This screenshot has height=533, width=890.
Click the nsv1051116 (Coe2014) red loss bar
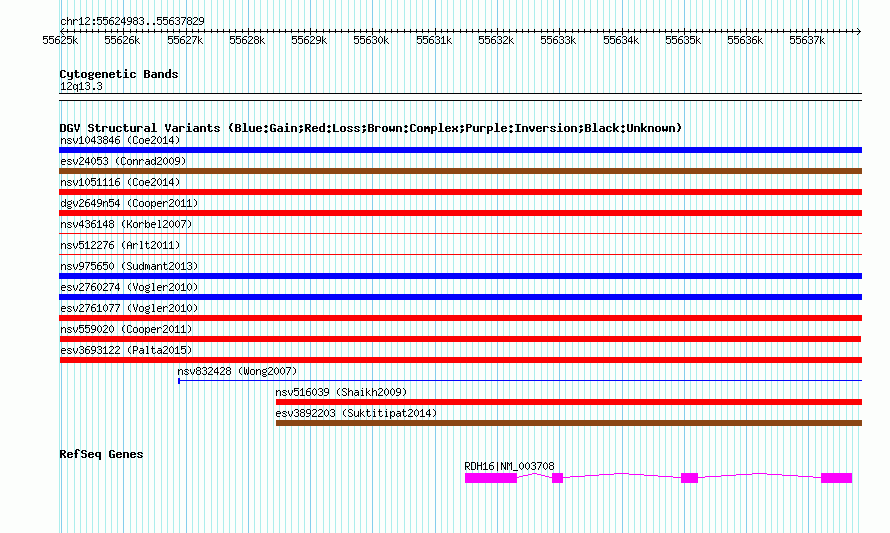[460, 192]
